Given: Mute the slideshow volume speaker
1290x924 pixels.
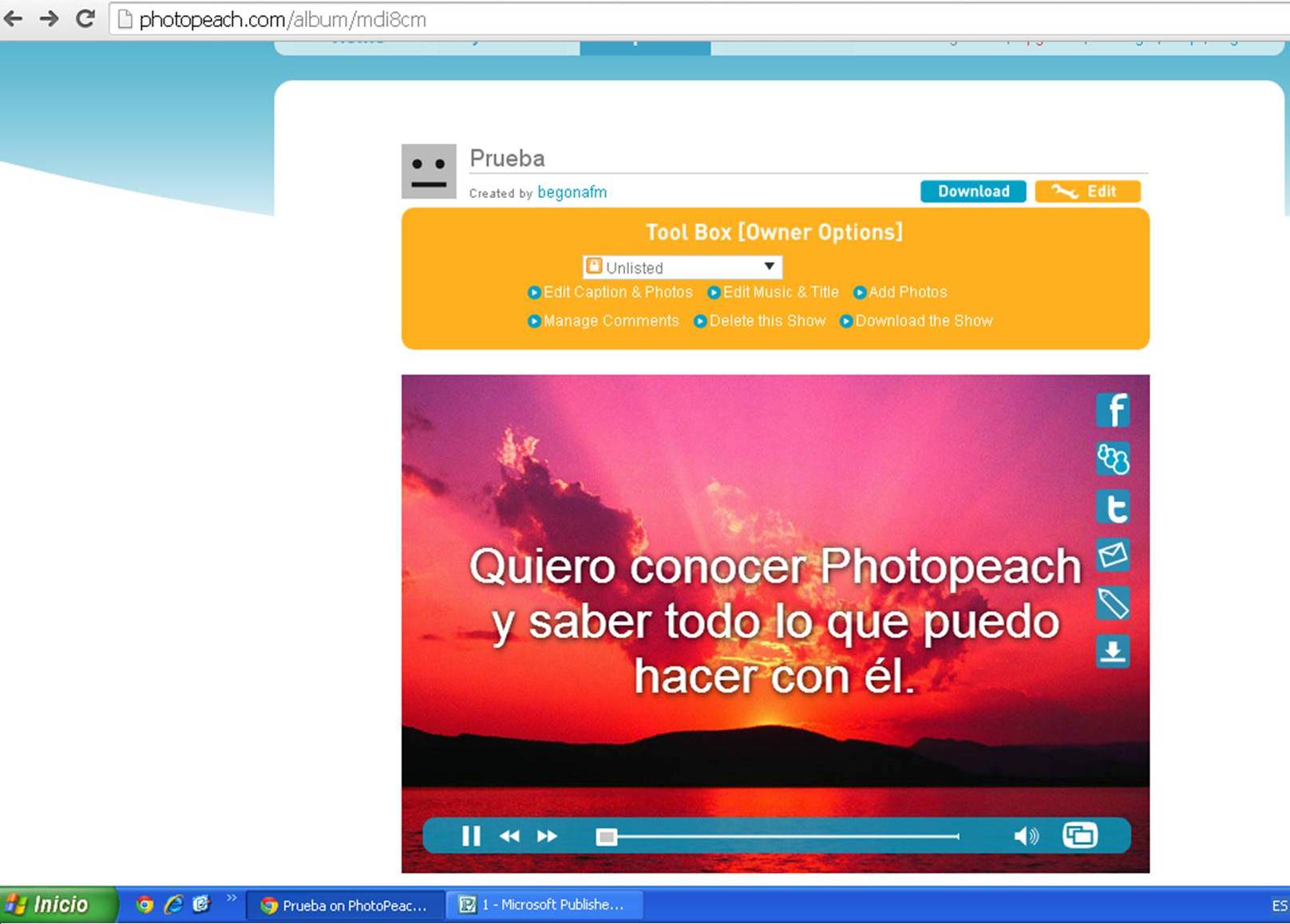Looking at the screenshot, I should (x=1025, y=835).
